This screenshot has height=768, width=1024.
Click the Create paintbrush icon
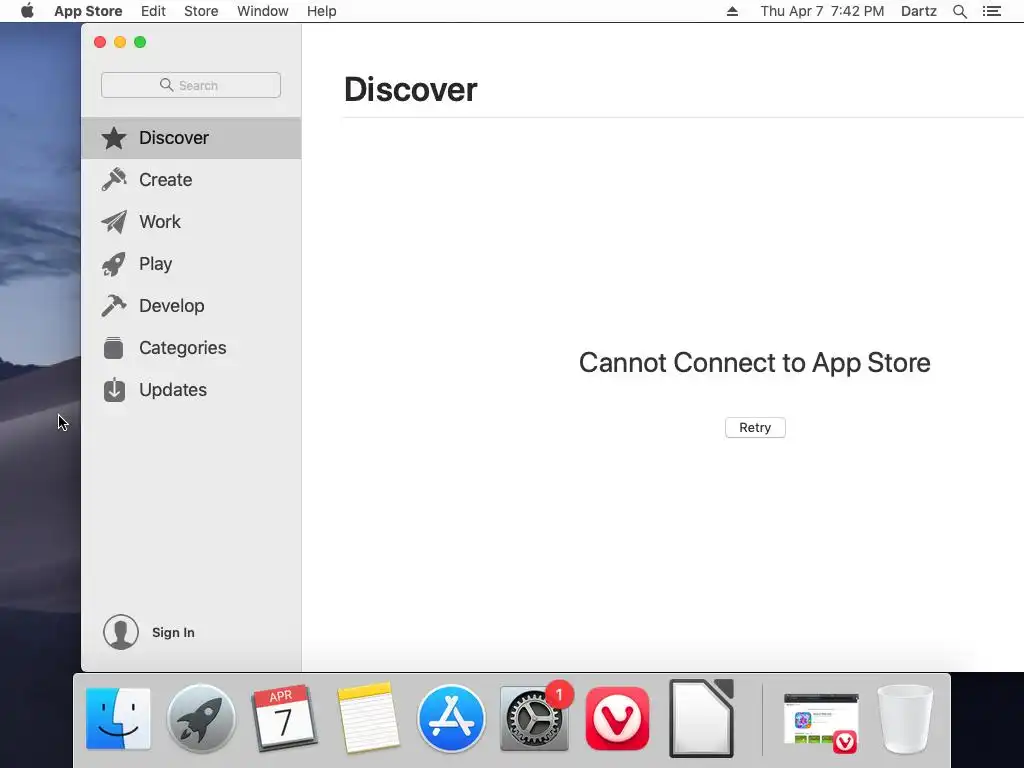pos(114,180)
